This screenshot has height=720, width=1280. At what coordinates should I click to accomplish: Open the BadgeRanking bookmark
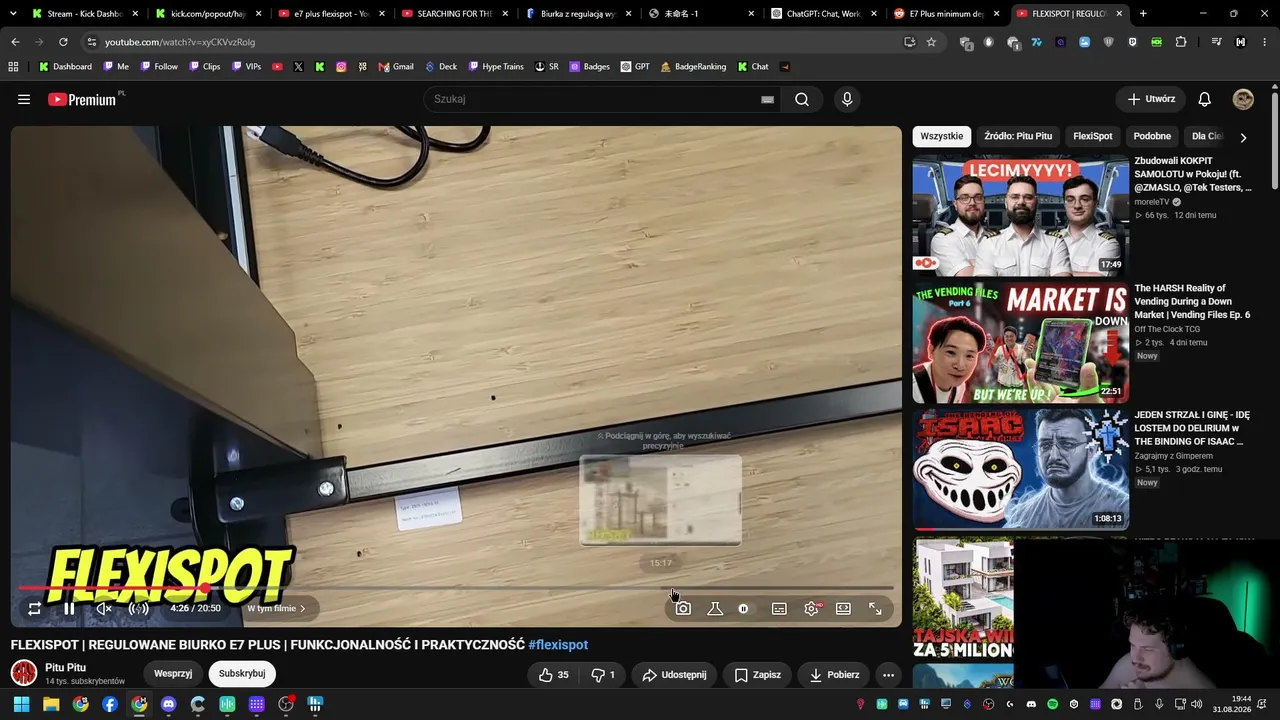(x=693, y=67)
